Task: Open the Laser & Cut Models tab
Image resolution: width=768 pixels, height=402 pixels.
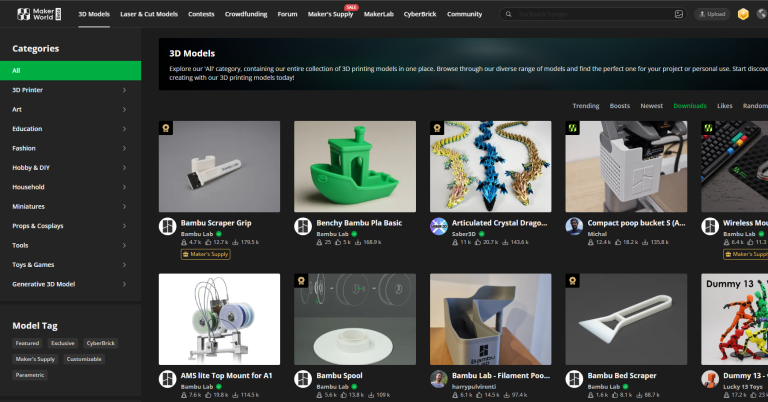Action: (149, 14)
